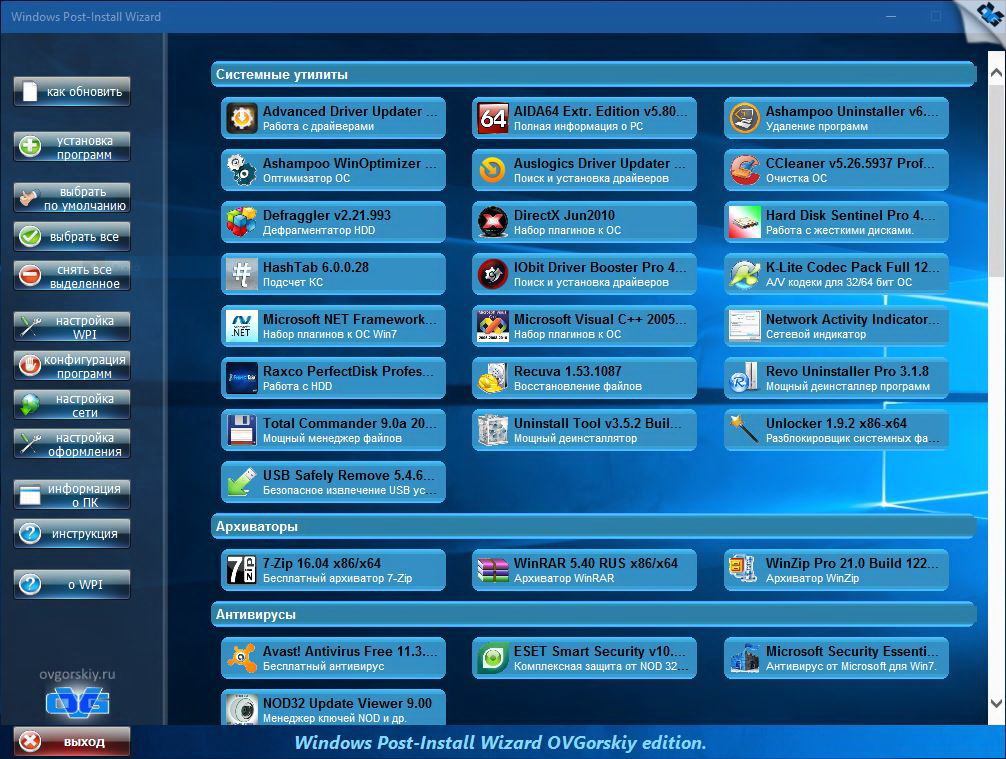Pick the CCleaner icon
The width and height of the screenshot is (1006, 759).
click(x=745, y=170)
